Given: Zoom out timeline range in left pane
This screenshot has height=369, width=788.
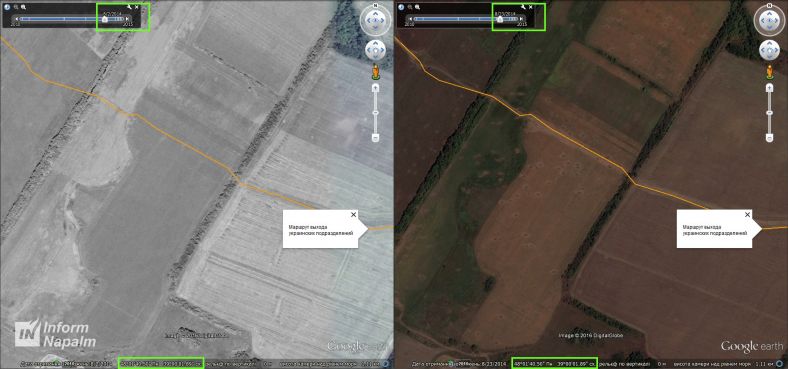Looking at the screenshot, I should tap(16, 8).
